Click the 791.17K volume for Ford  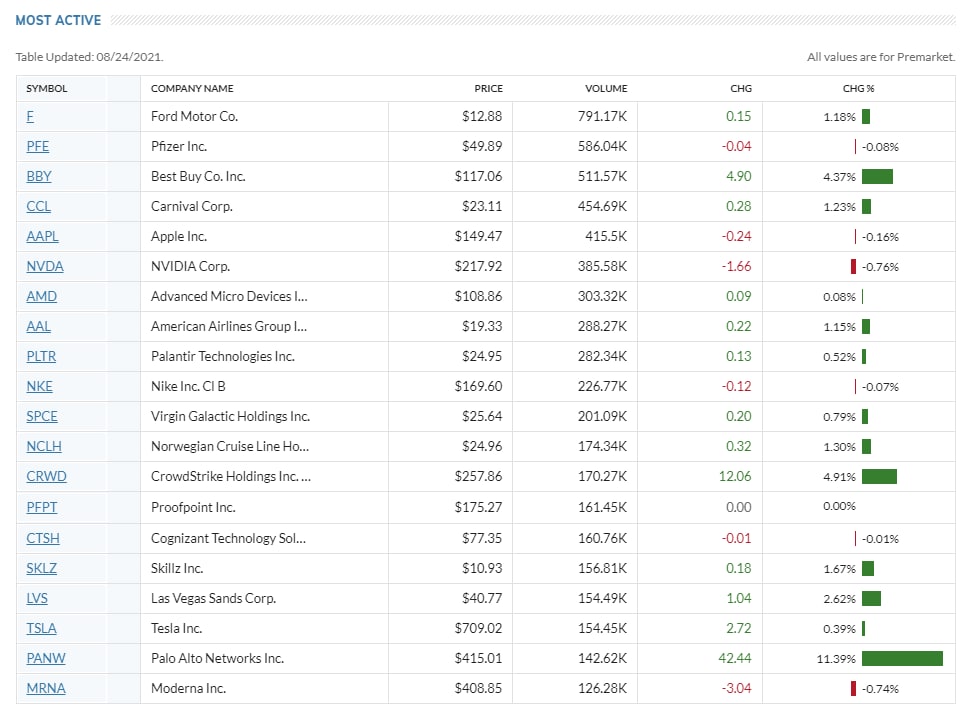pos(603,116)
